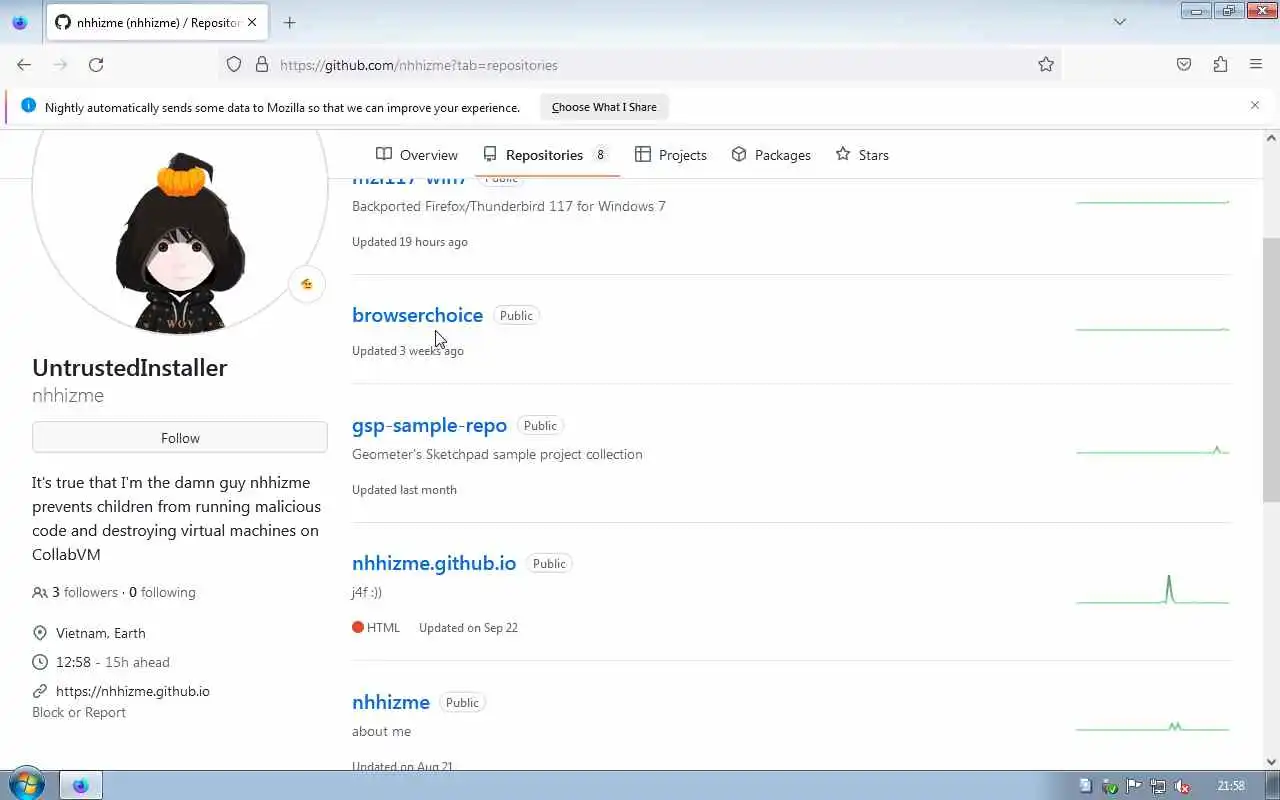Open the nhhizme.github.io repository

point(434,563)
